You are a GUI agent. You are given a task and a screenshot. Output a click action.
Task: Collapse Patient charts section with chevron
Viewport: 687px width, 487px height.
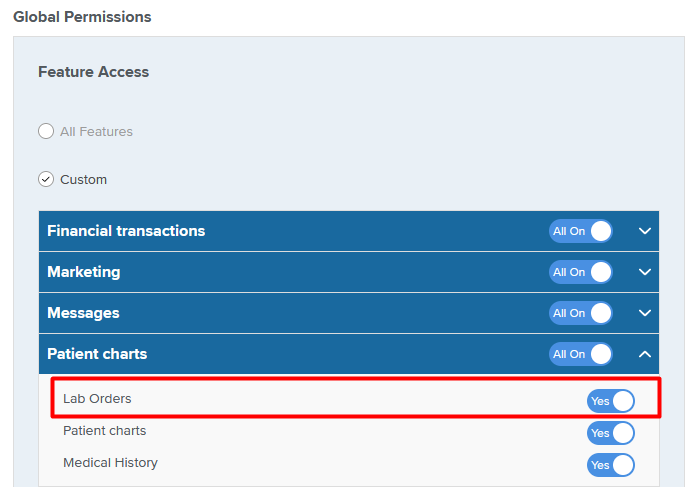[645, 354]
